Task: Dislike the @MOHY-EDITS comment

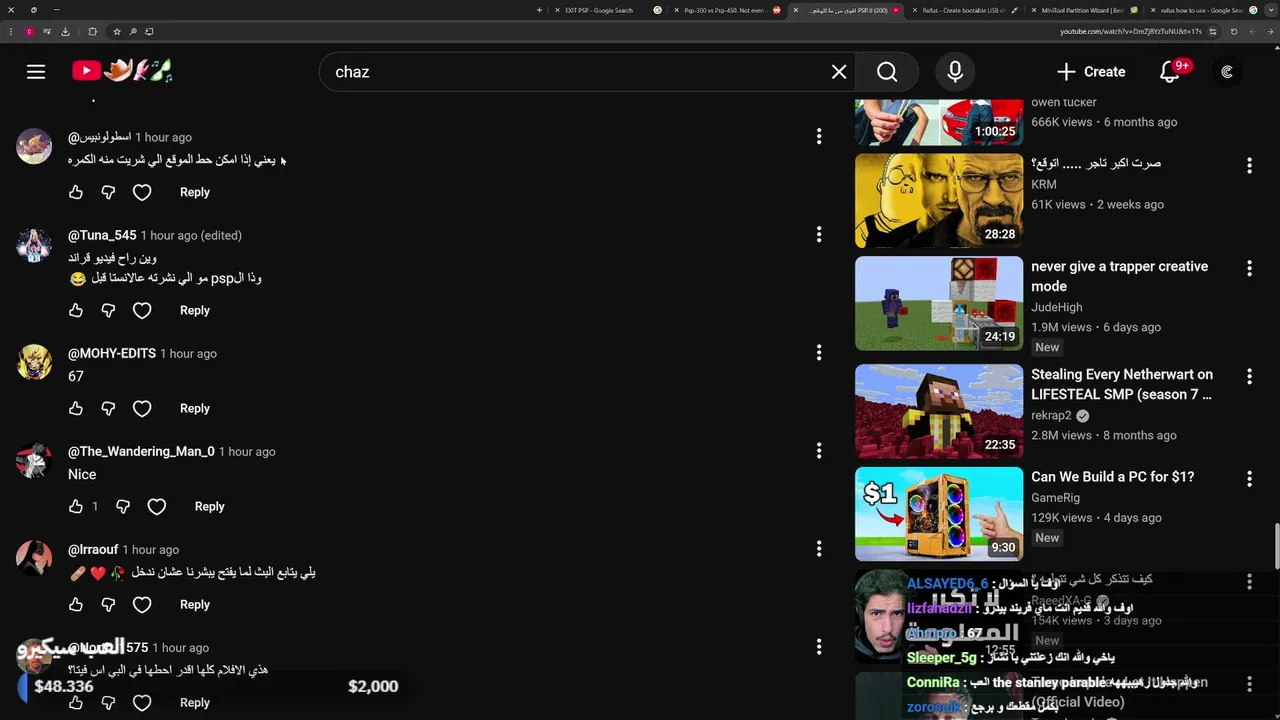Action: (x=108, y=408)
